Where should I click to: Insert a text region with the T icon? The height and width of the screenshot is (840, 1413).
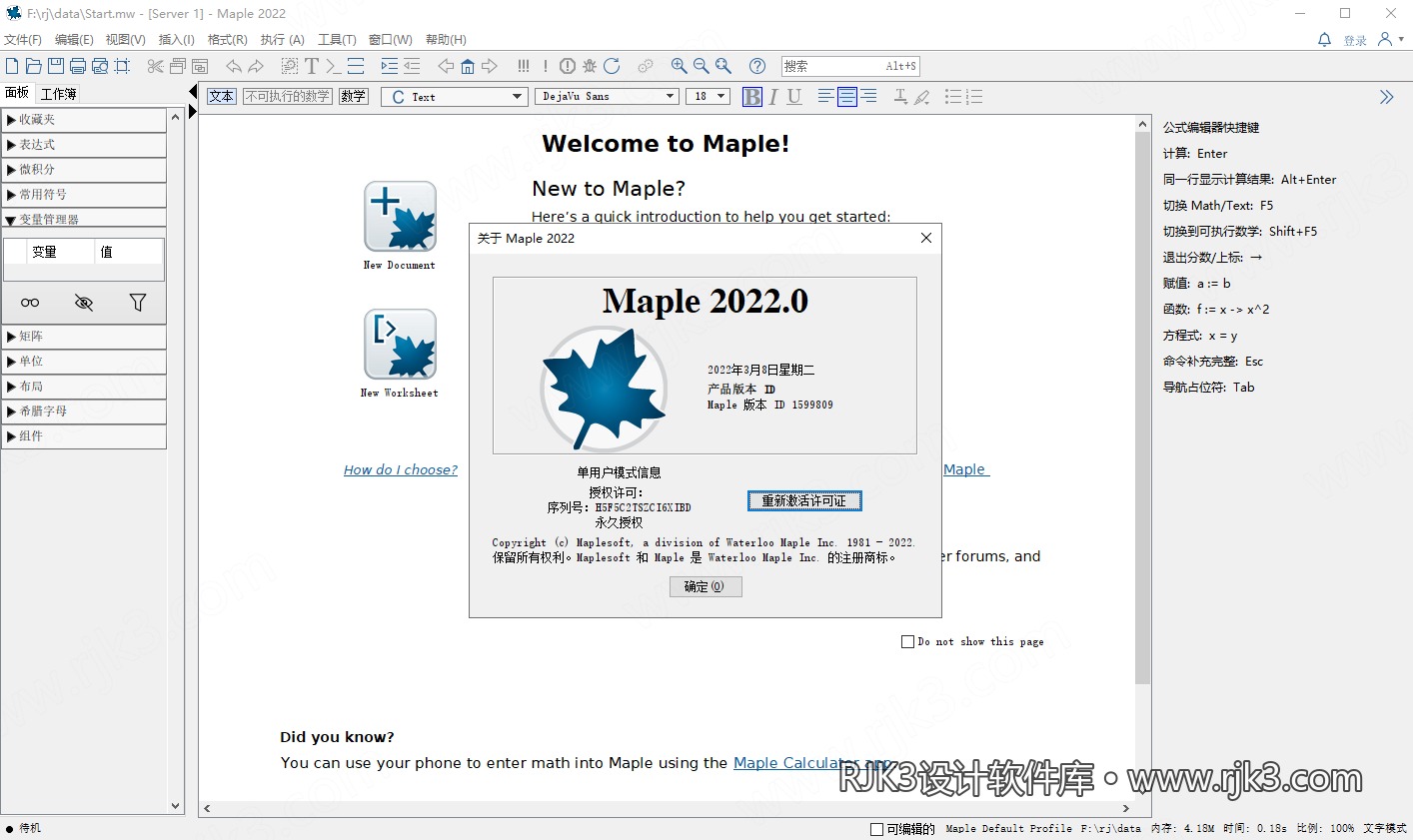[312, 66]
